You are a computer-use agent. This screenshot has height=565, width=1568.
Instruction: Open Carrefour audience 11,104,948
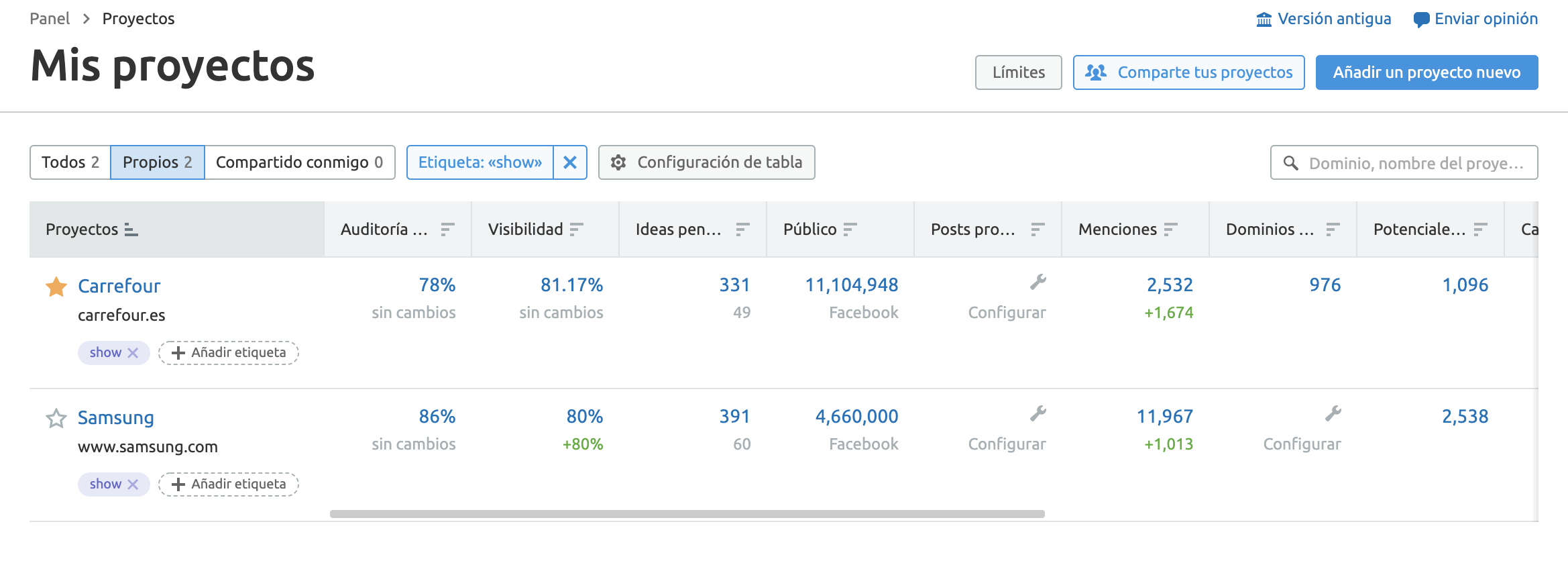point(852,285)
